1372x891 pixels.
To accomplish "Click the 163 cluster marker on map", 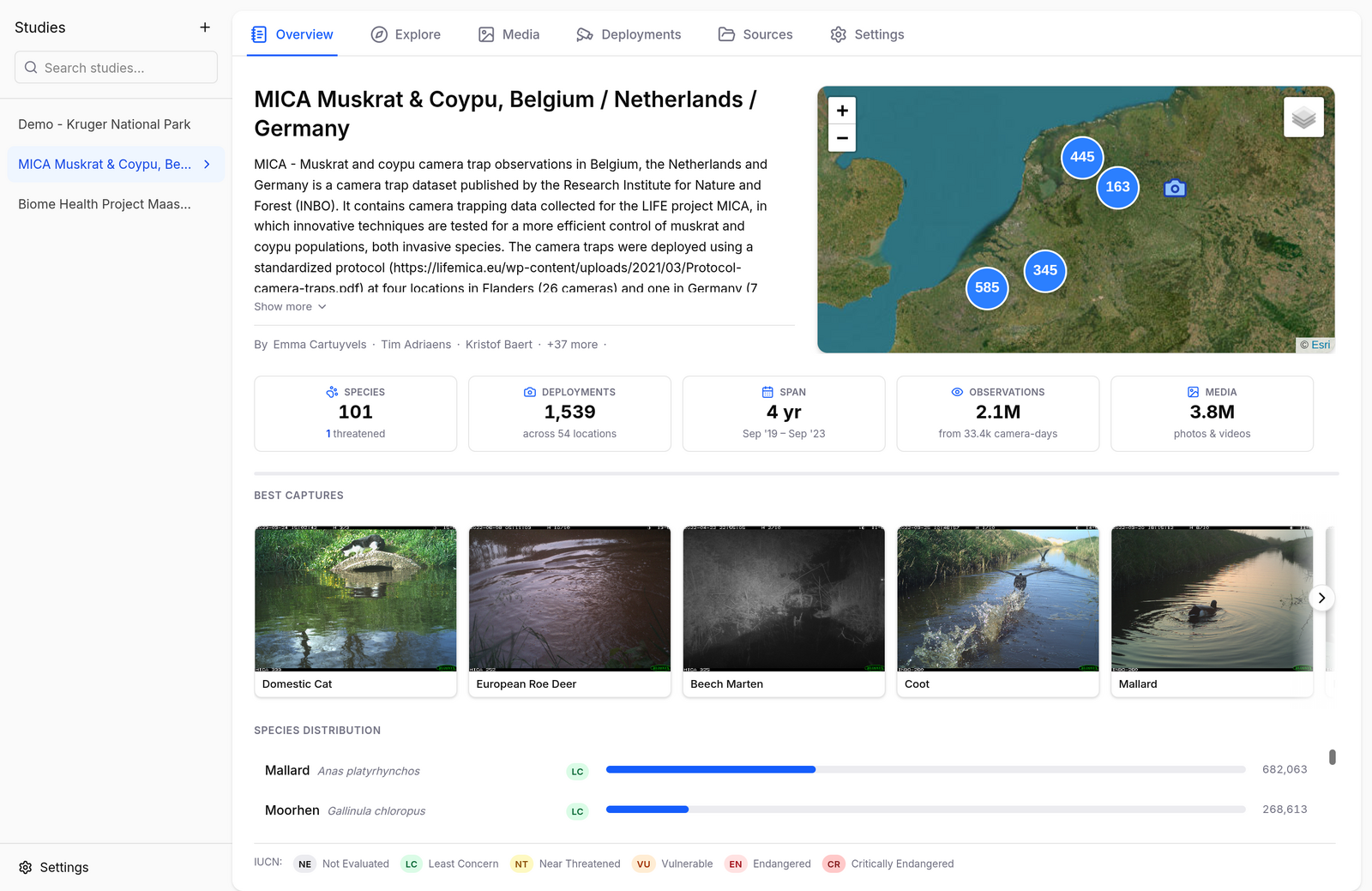I will (x=1117, y=187).
